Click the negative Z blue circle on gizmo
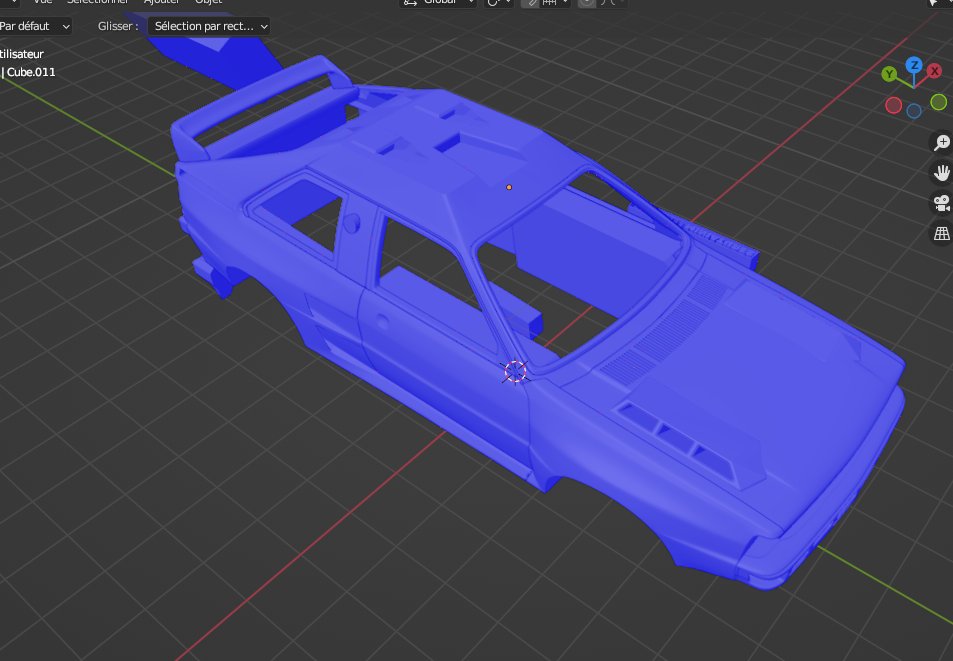Image resolution: width=953 pixels, height=661 pixels. point(914,110)
